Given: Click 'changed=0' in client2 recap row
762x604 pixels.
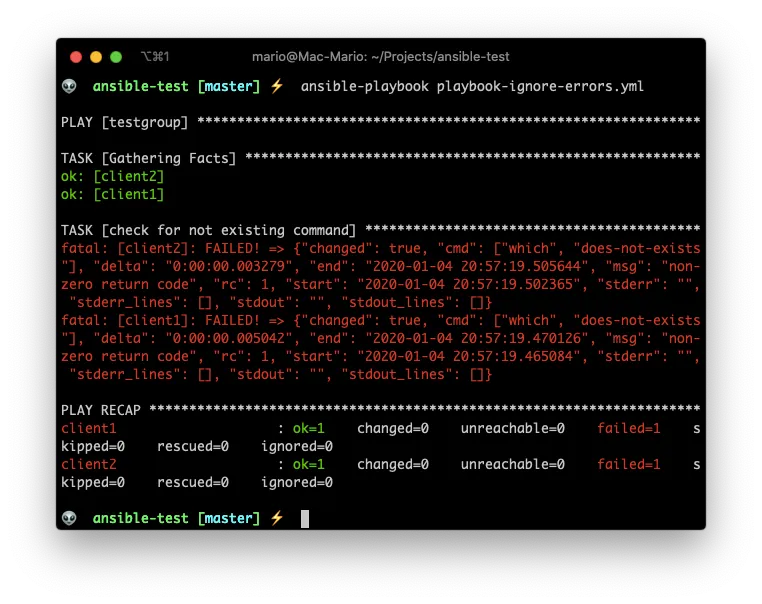Looking at the screenshot, I should (x=393, y=464).
